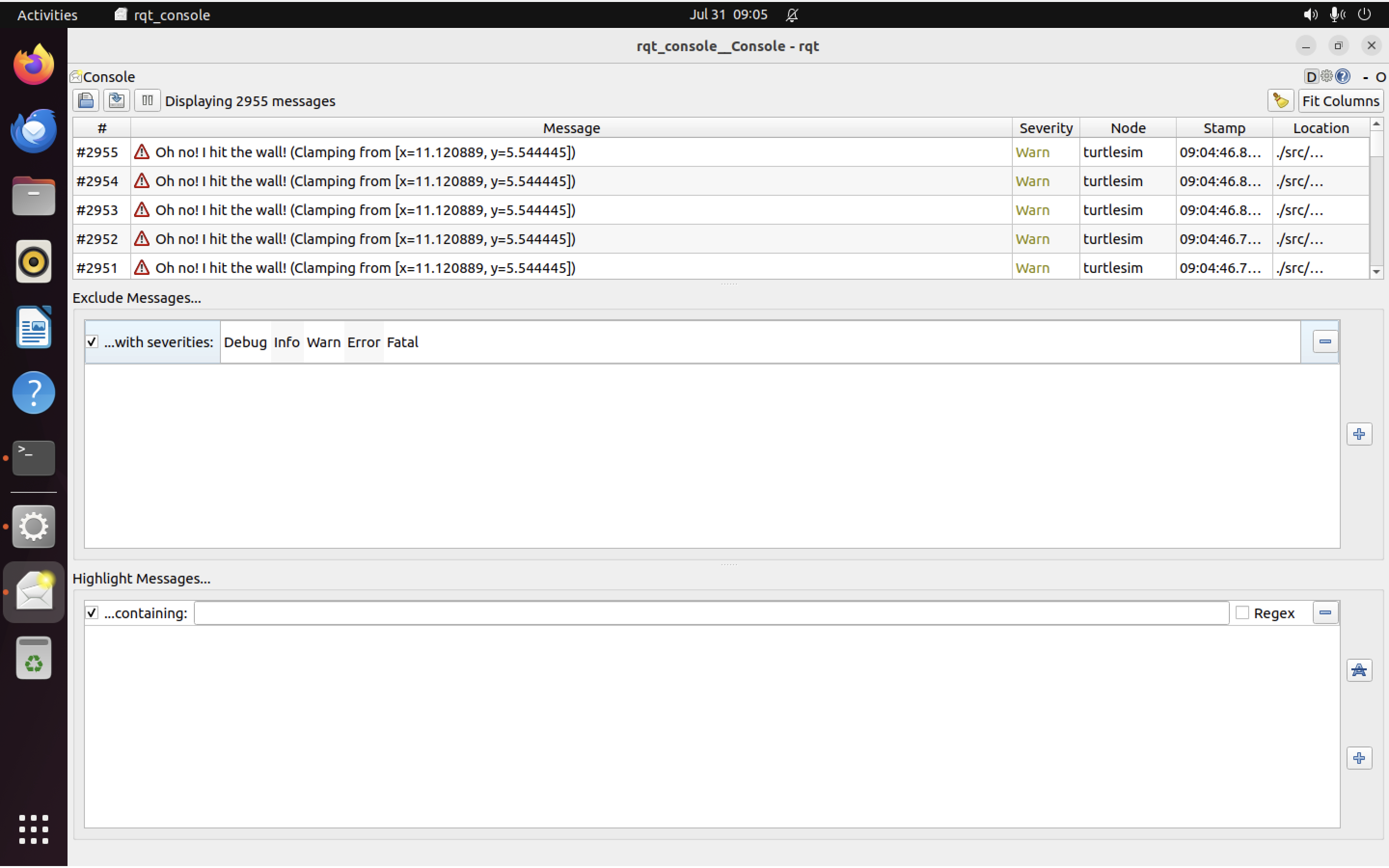
Task: Remove the severities filter with the minus icon
Action: coord(1325,340)
